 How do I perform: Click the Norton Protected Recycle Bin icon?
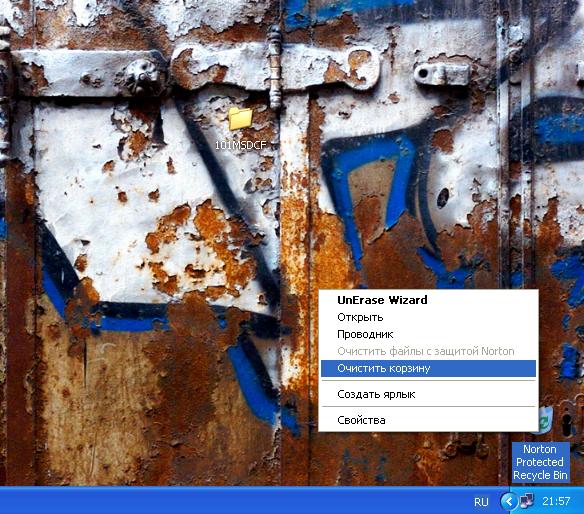[x=546, y=421]
